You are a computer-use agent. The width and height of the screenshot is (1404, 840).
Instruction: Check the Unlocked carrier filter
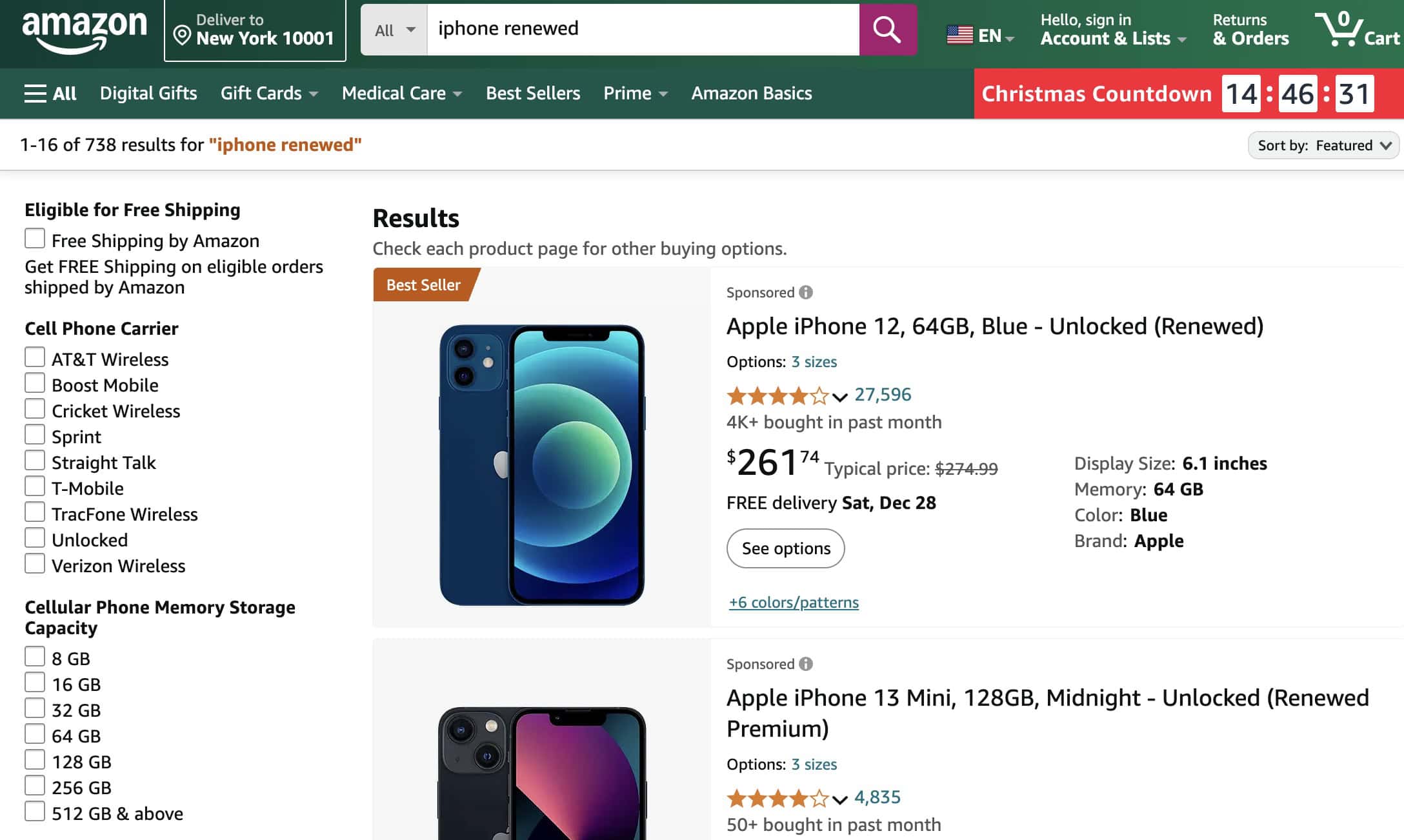click(x=35, y=538)
